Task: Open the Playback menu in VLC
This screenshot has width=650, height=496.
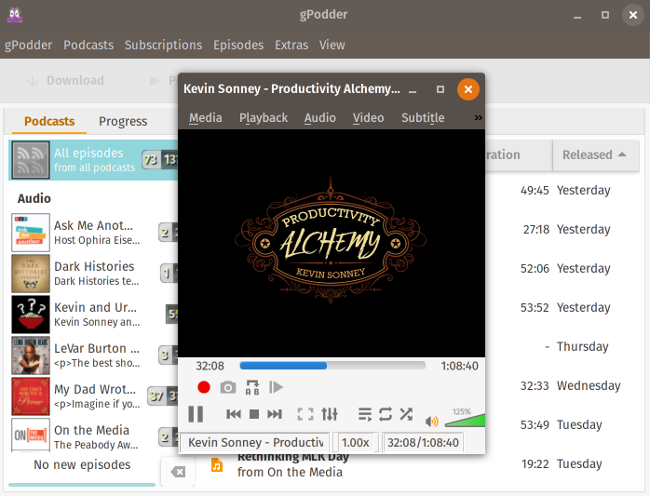Action: coord(263,117)
